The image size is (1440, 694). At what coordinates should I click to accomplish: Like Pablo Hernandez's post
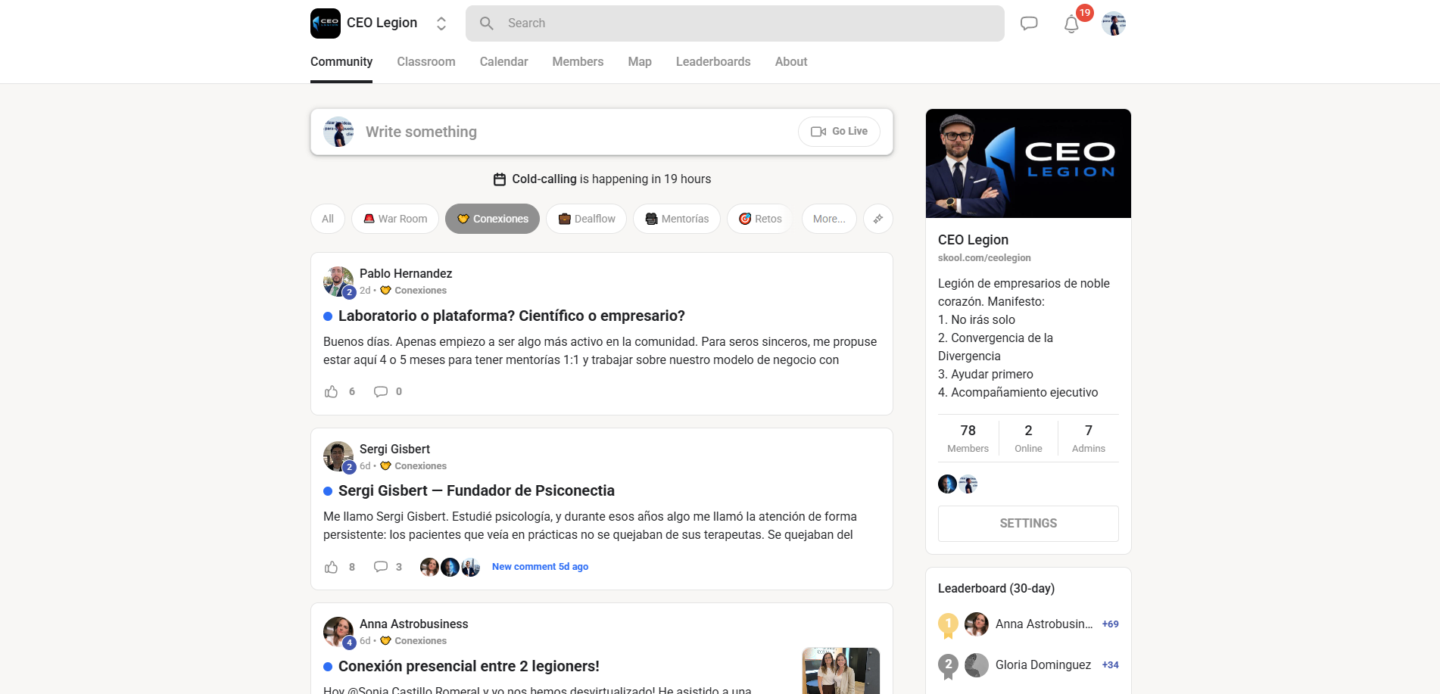[x=331, y=392]
